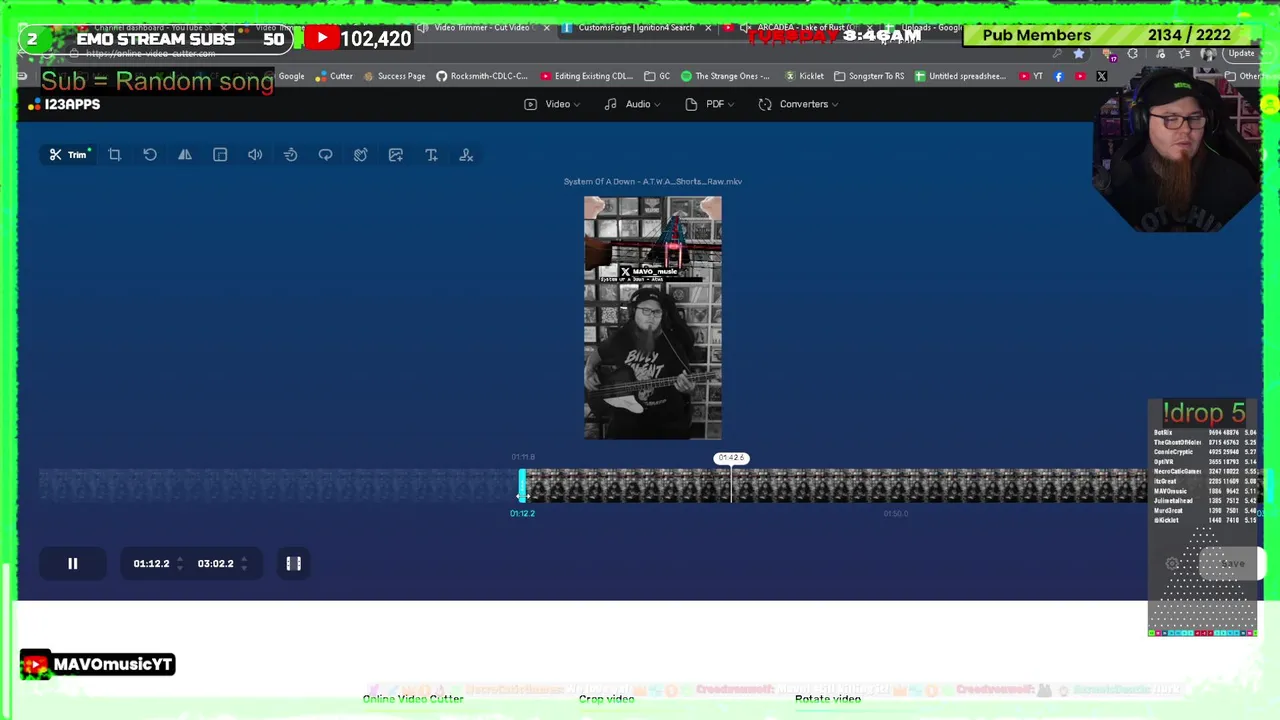Open the red YouTube icon bookmark after Facebook

1080,76
